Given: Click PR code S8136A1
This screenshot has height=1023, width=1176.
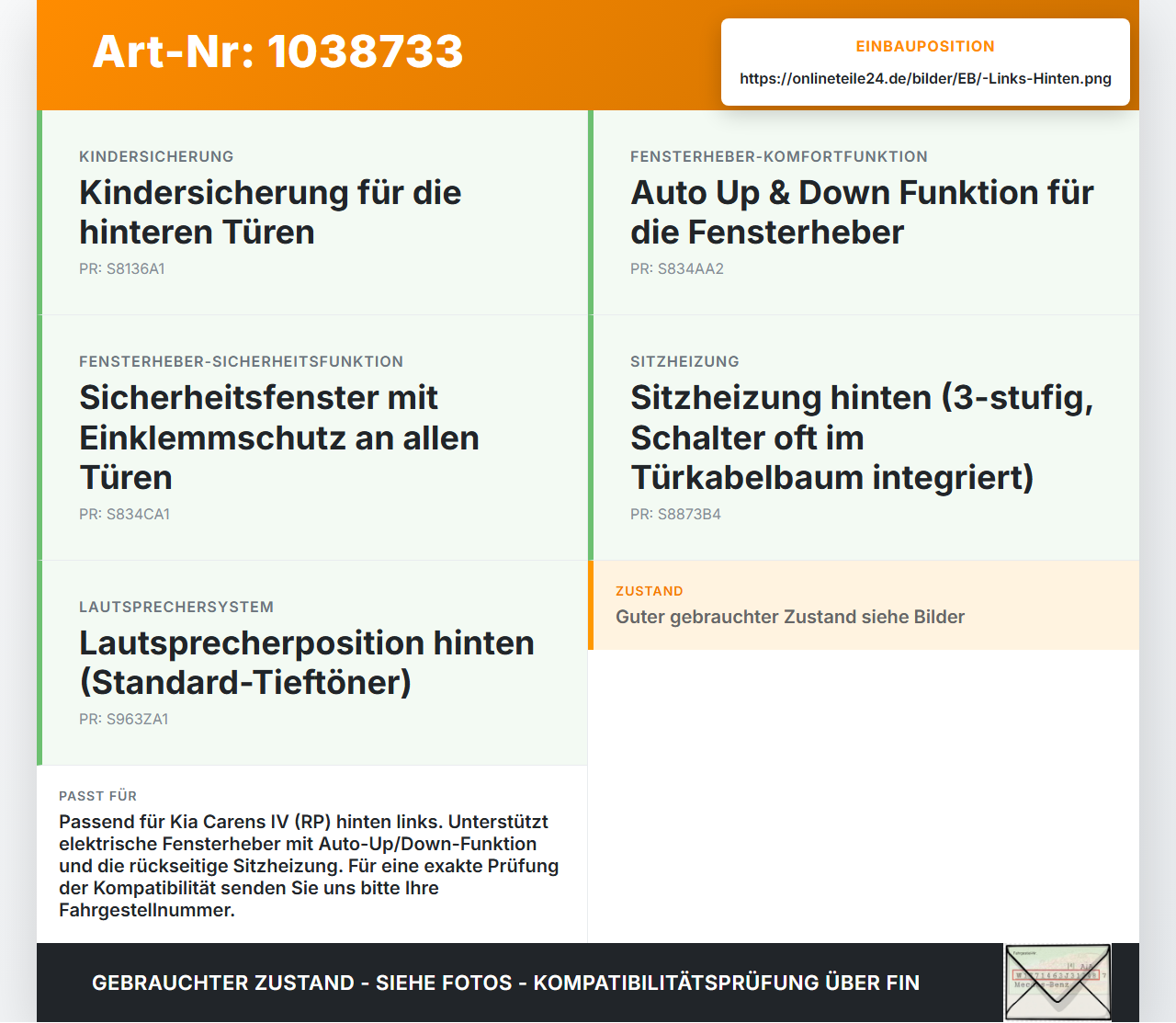Looking at the screenshot, I should point(122,269).
